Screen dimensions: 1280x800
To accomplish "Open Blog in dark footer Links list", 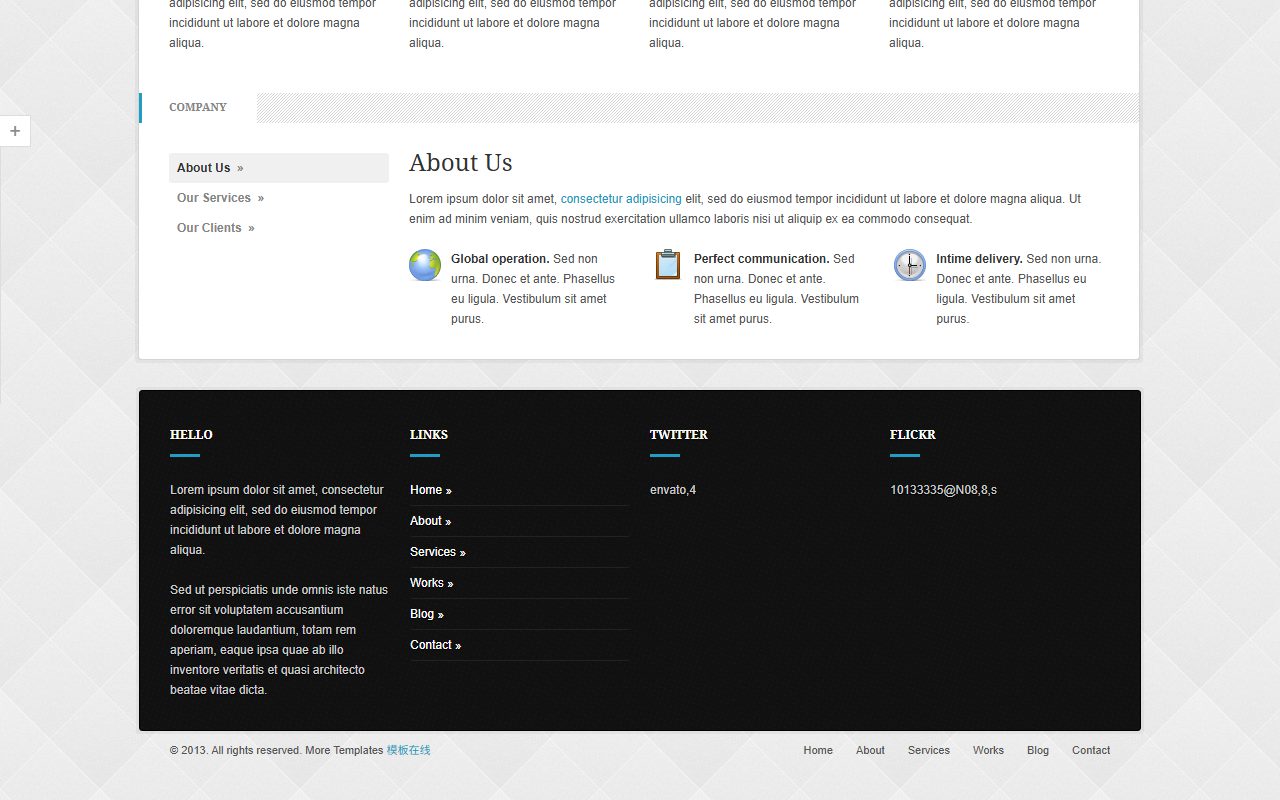I will click(x=427, y=614).
